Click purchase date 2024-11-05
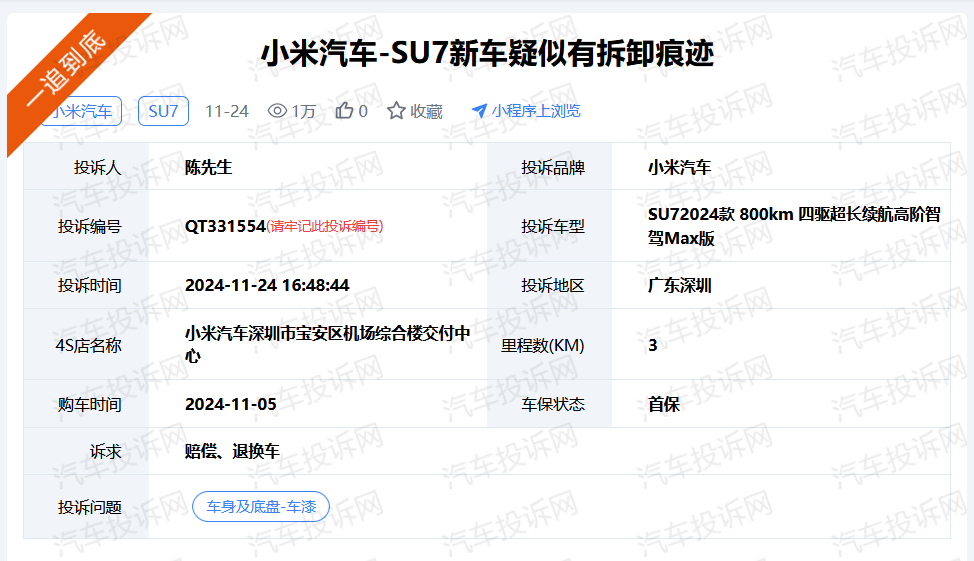Image resolution: width=974 pixels, height=561 pixels. (230, 404)
